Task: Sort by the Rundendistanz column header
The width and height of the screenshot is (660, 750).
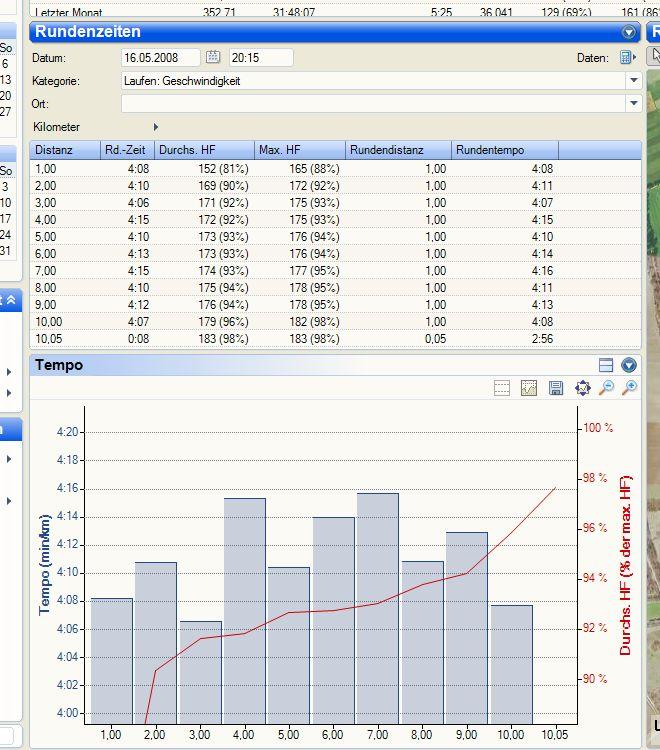Action: [398, 150]
